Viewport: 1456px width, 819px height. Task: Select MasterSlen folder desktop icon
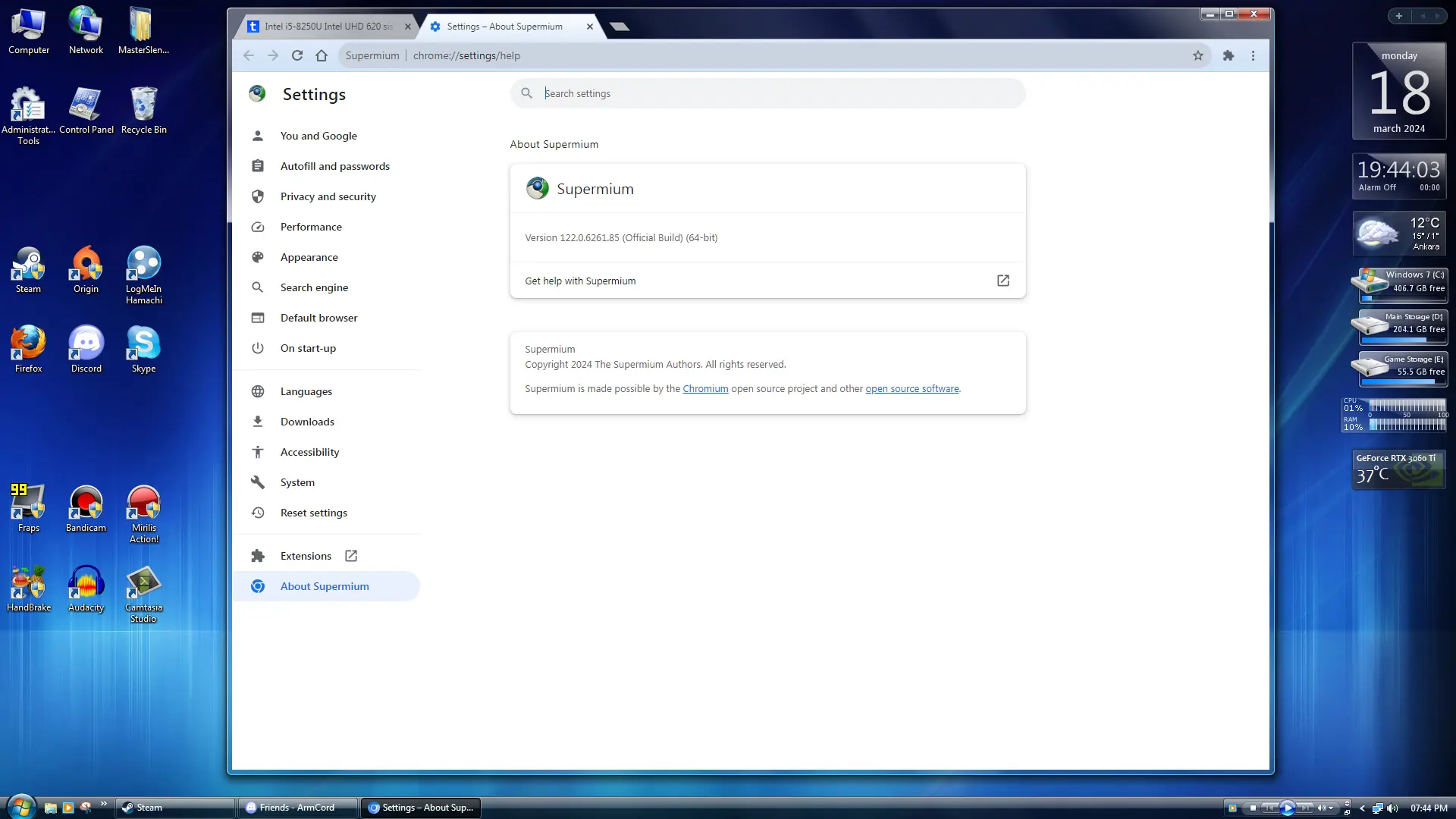[143, 30]
